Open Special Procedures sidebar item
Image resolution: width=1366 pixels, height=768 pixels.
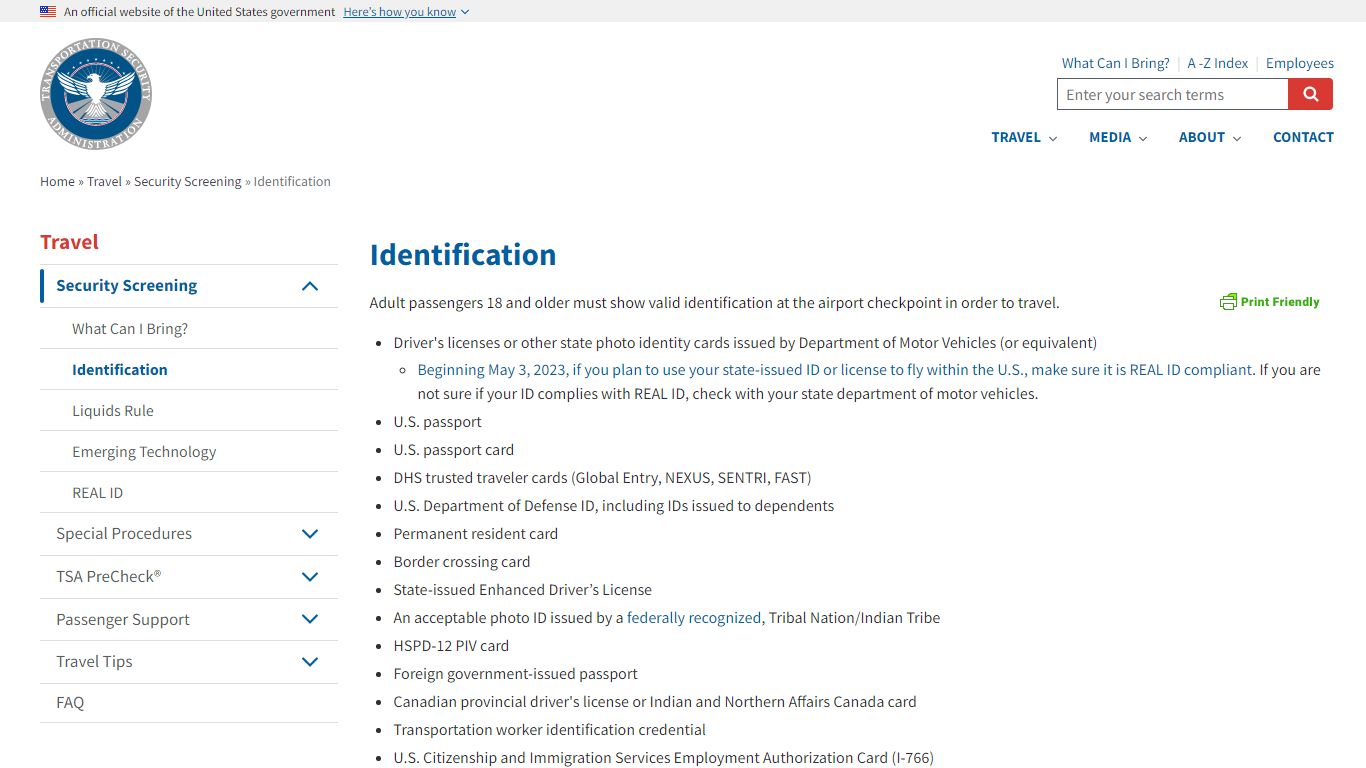(124, 534)
